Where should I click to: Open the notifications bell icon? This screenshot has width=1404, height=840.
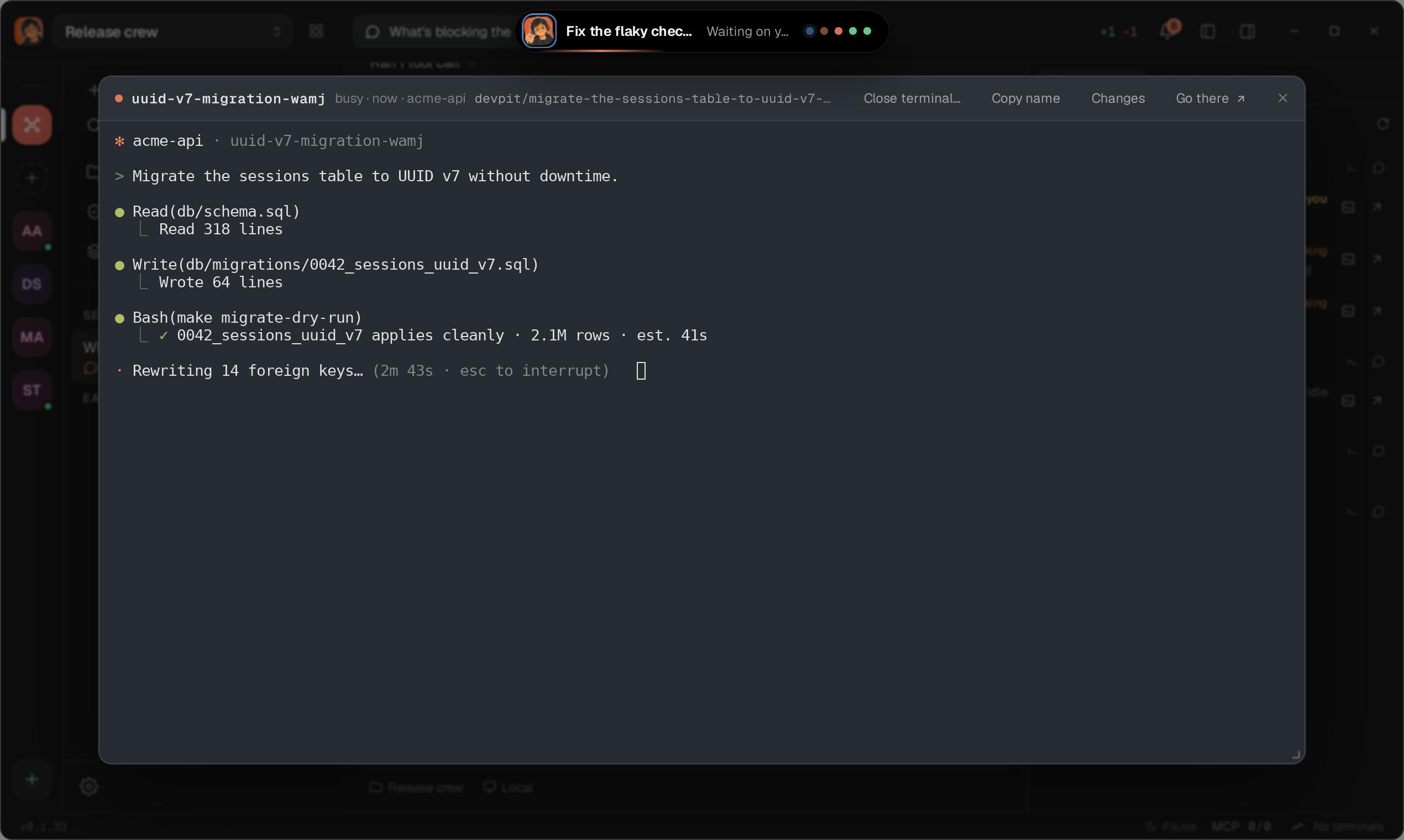(1167, 30)
